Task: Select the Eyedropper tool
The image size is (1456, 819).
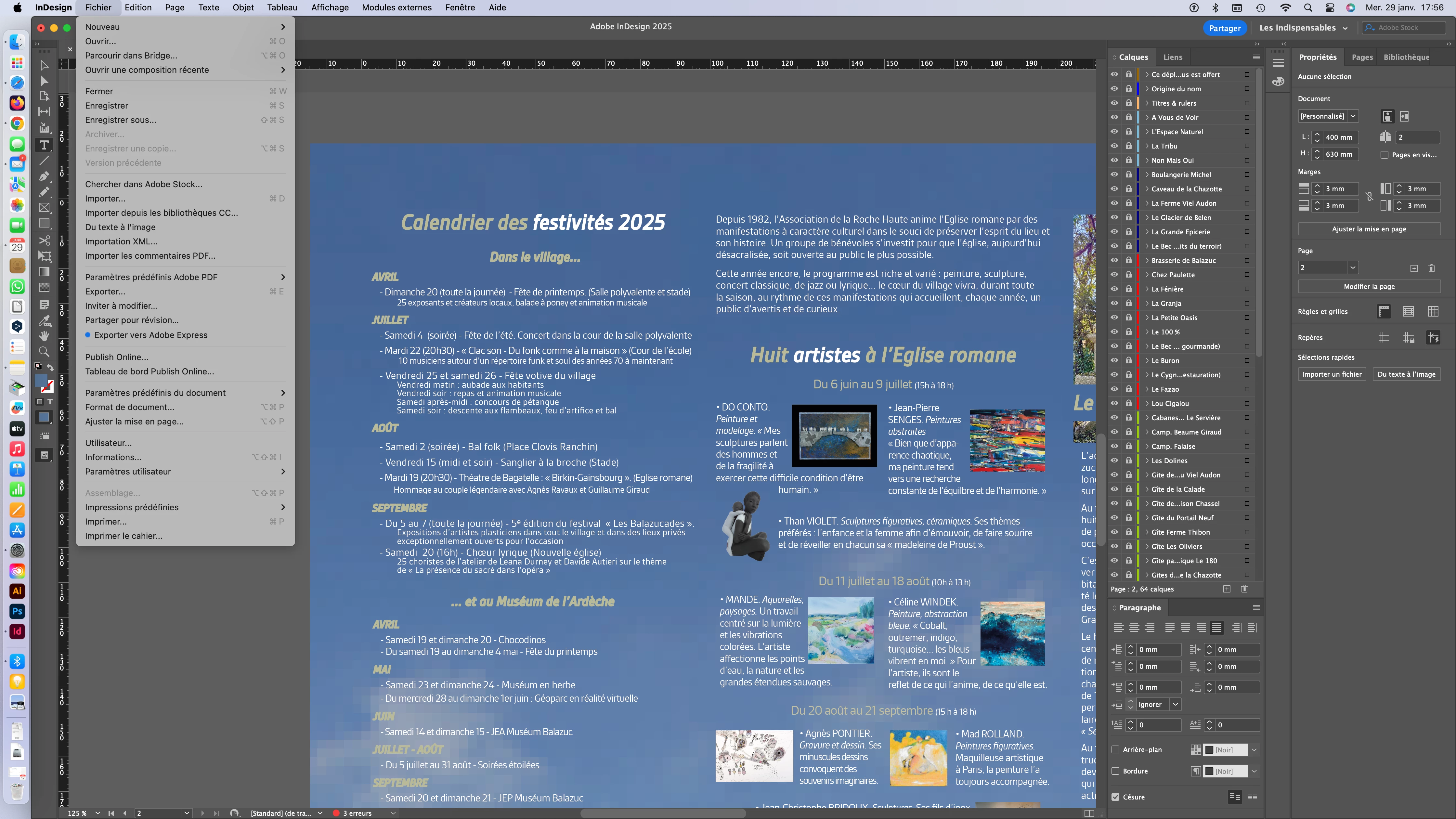Action: (x=44, y=320)
